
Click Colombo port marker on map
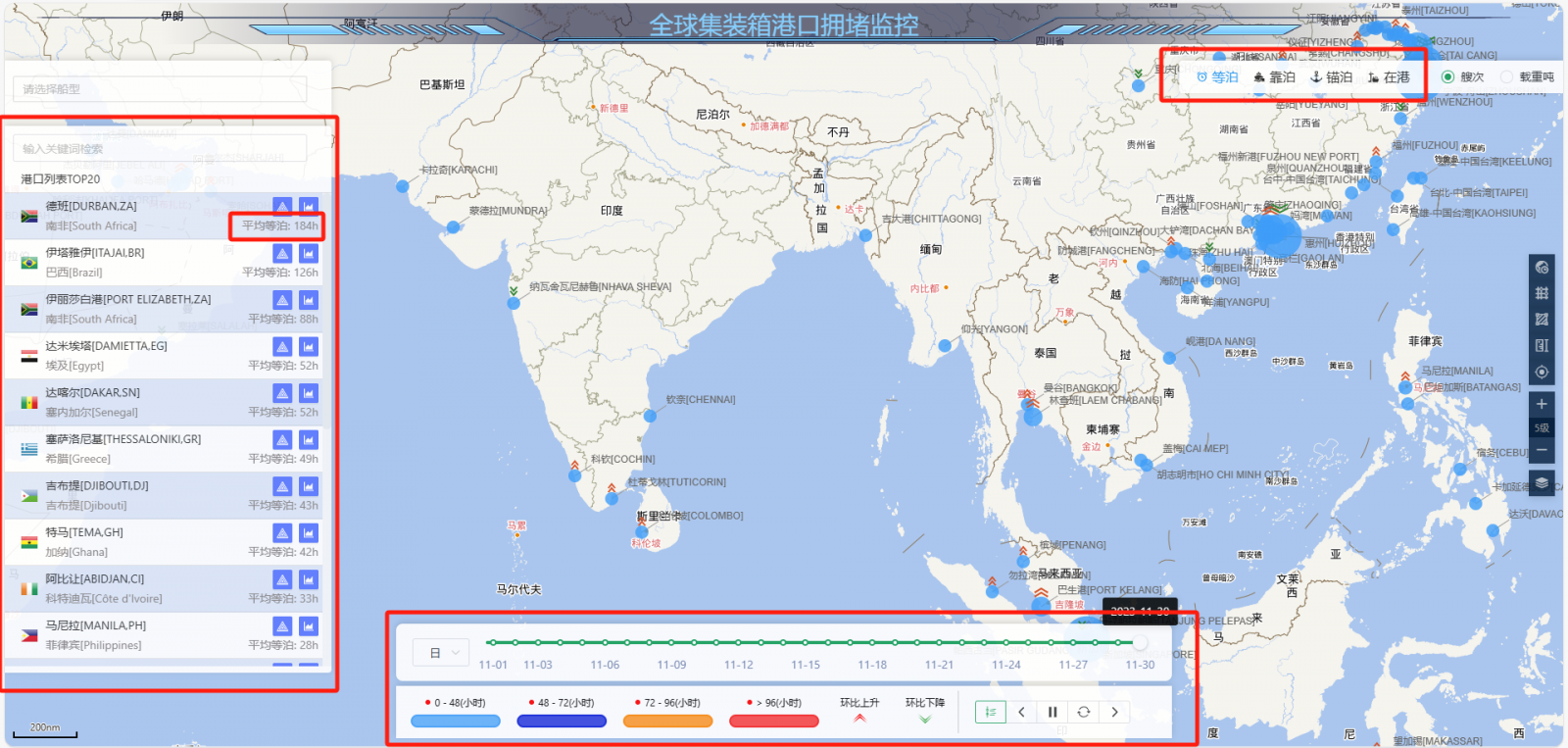[x=642, y=532]
